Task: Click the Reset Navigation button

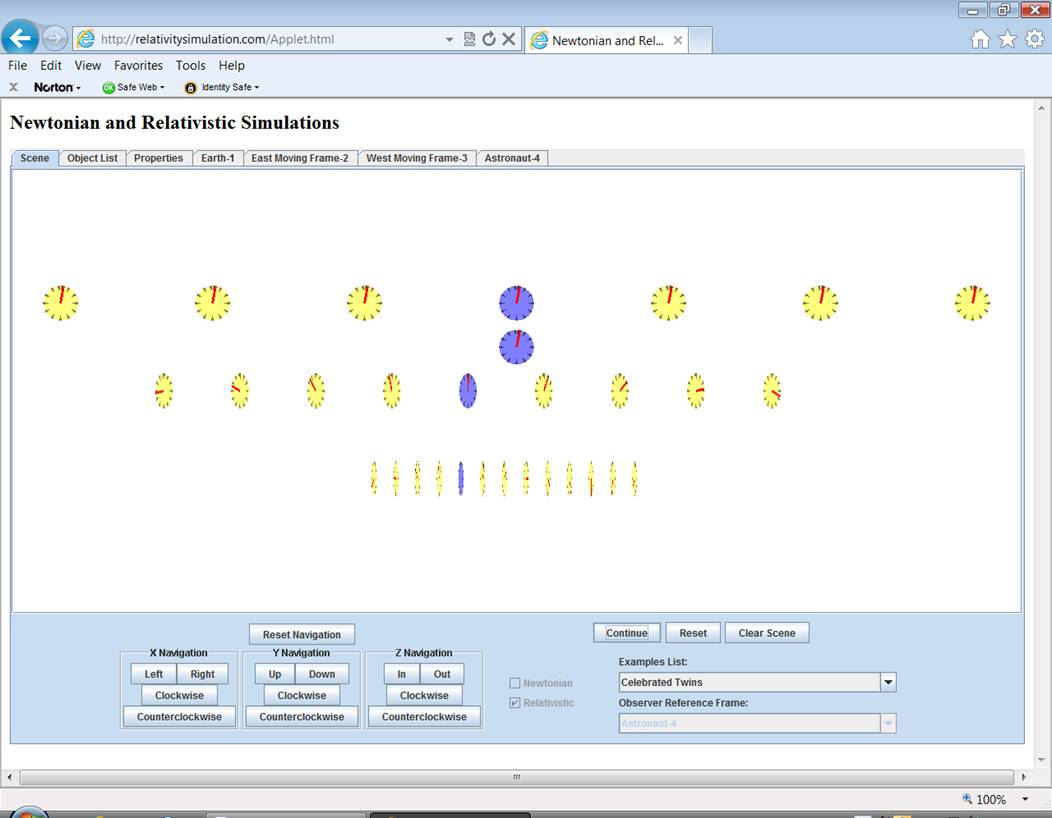Action: (x=302, y=635)
